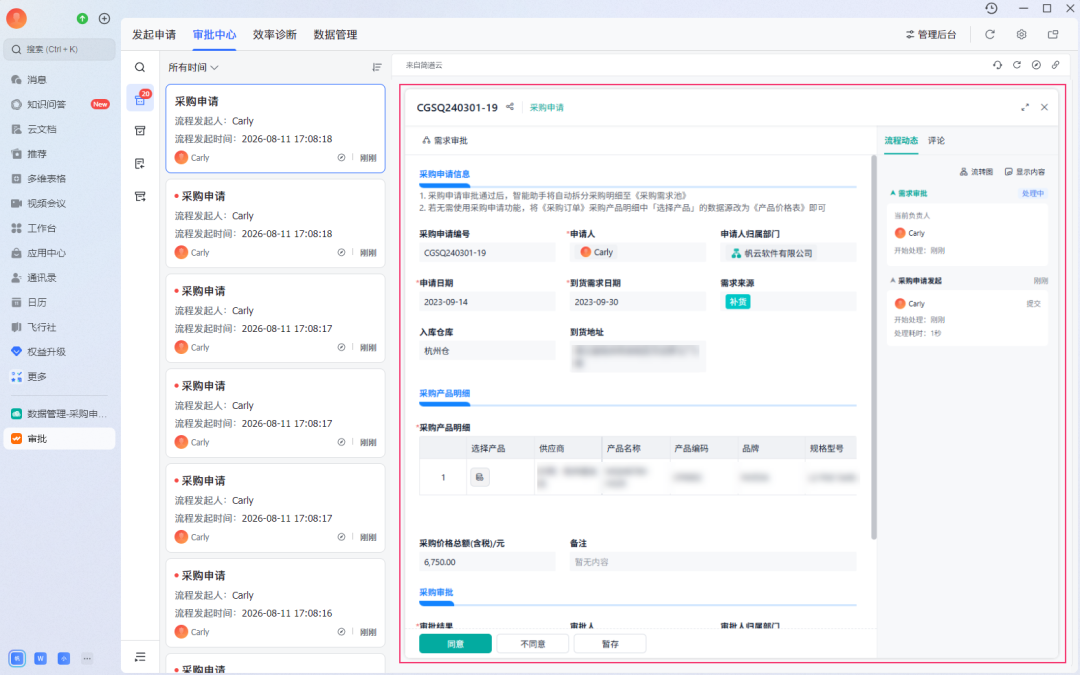Click the 需求审批 node label in the form header

click(445, 141)
